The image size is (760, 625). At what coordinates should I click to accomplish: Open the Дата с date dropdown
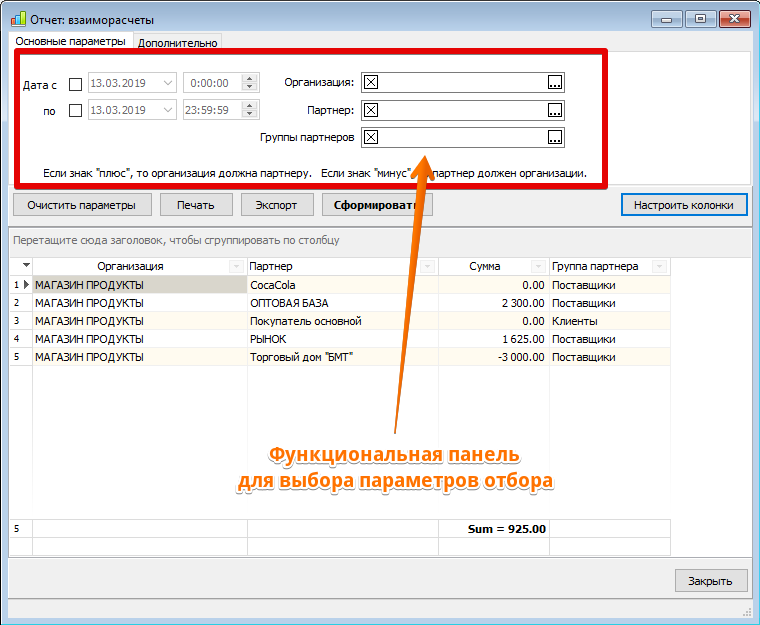(168, 83)
